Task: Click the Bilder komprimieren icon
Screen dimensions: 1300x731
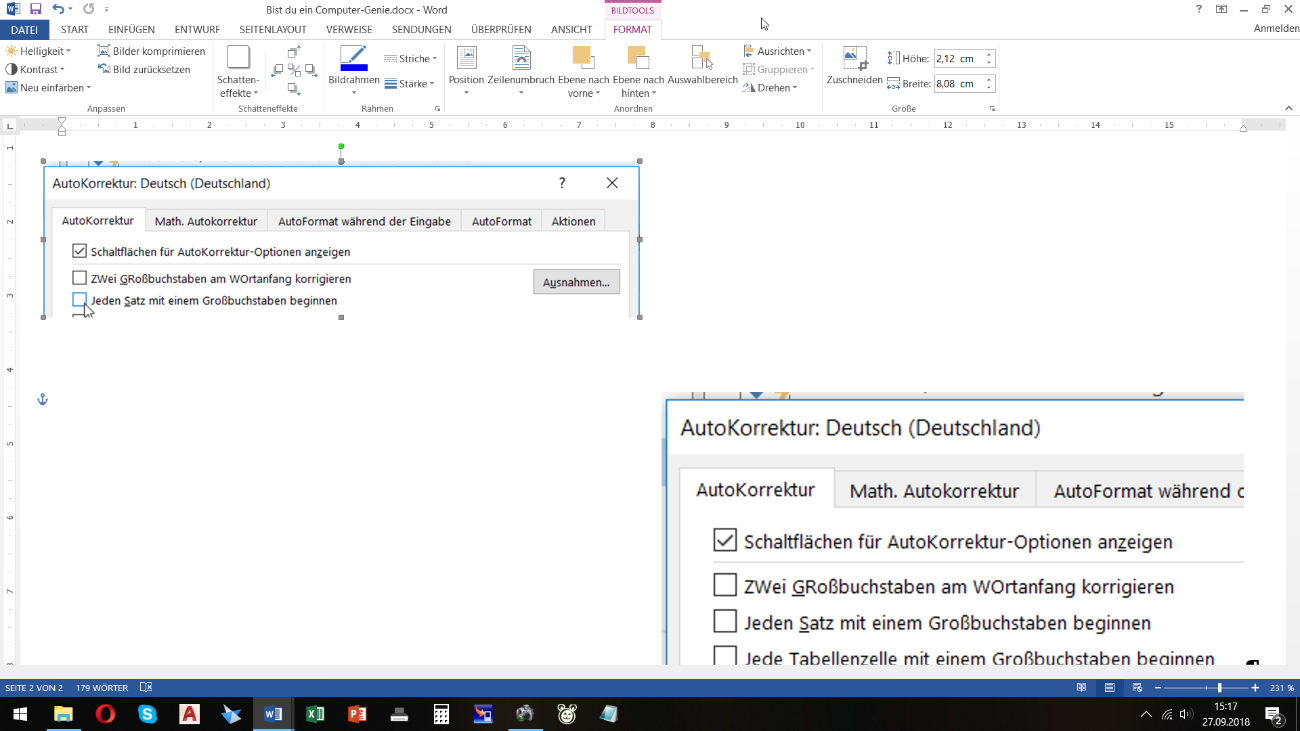Action: pos(104,51)
